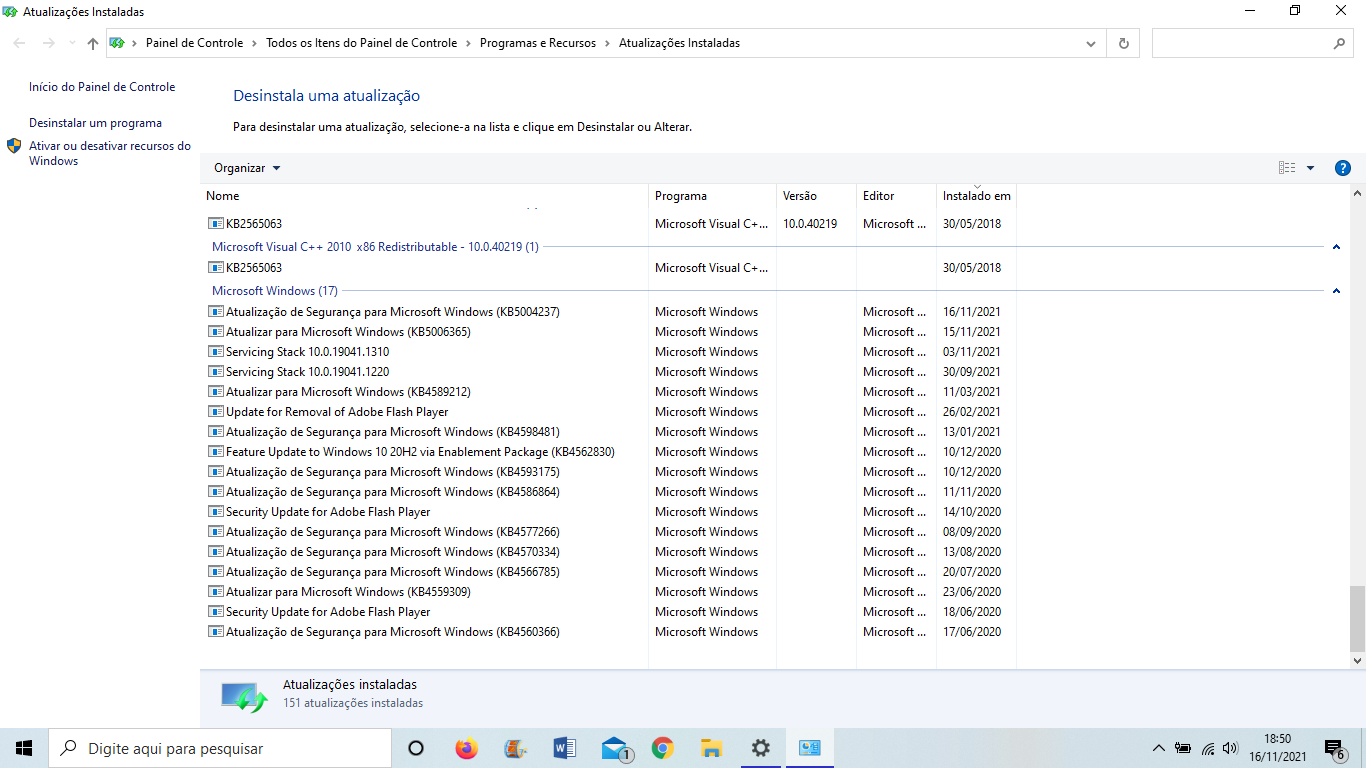This screenshot has width=1366, height=768.
Task: Refresh the Atualizações Instaladas list
Action: (1124, 43)
